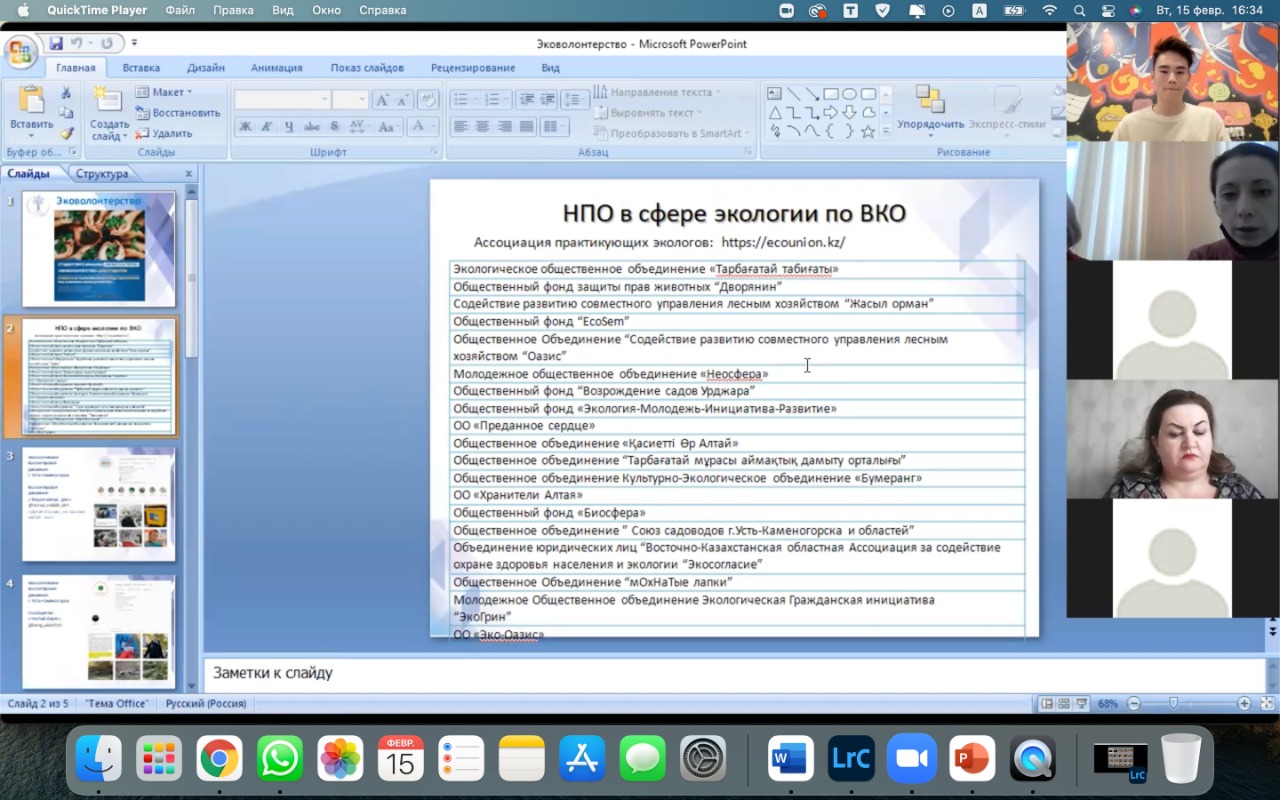
Task: Select the oval shape in shapes gallery
Action: pos(849,94)
